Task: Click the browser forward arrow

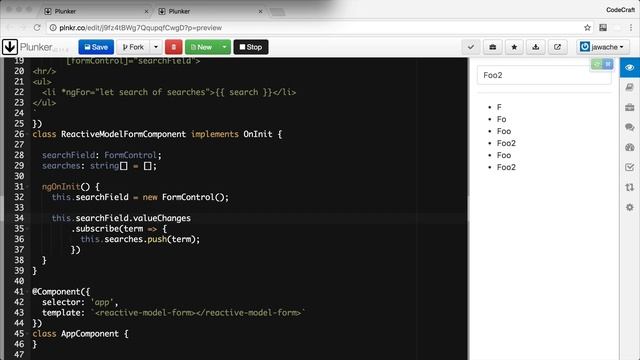Action: [x=22, y=27]
